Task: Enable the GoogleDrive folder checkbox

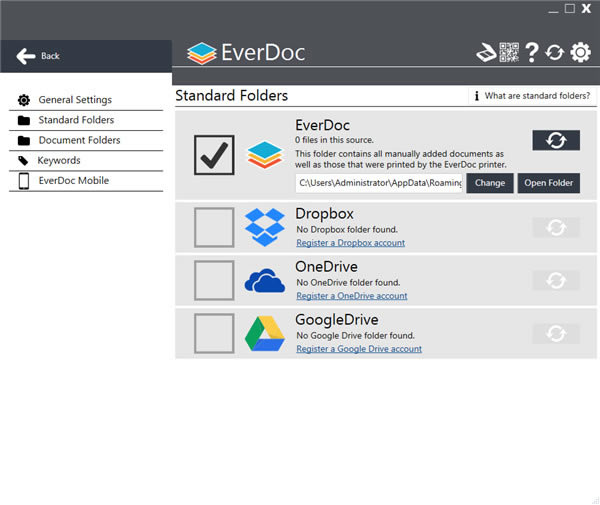Action: tap(214, 334)
